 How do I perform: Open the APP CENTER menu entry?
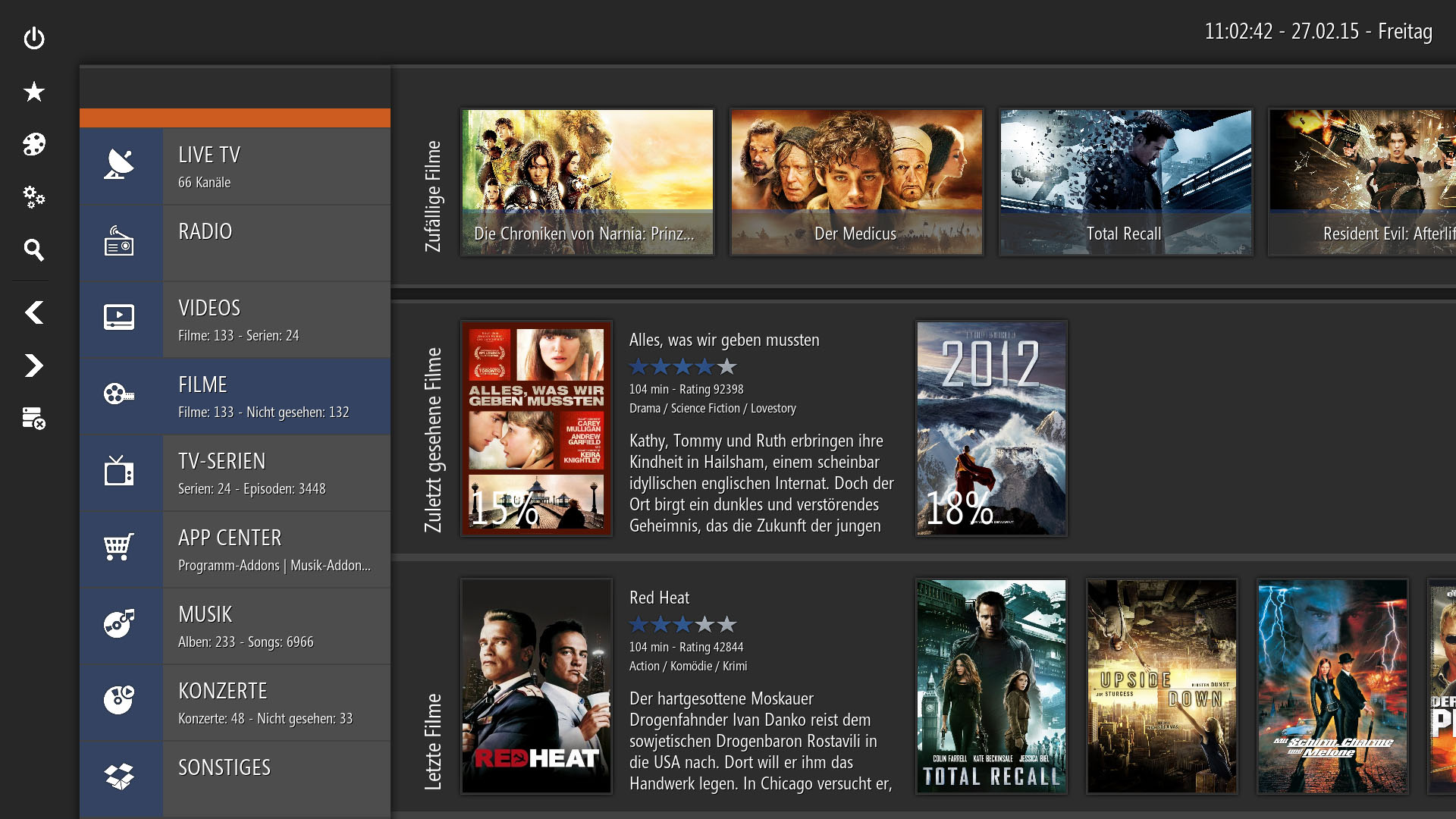(235, 549)
